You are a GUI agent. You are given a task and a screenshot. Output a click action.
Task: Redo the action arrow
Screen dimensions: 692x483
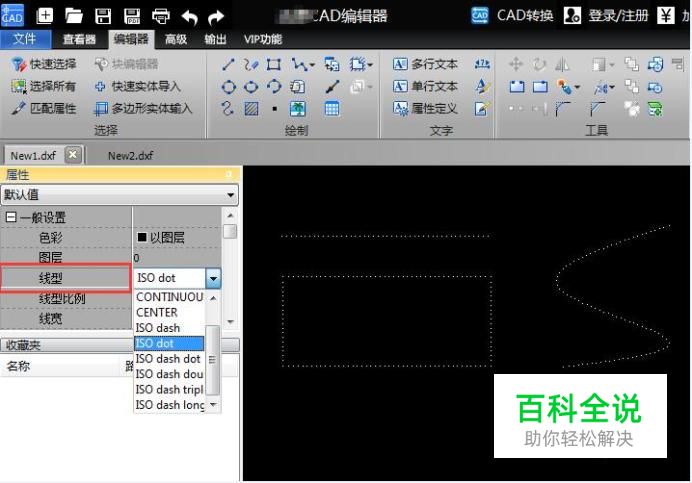point(216,17)
